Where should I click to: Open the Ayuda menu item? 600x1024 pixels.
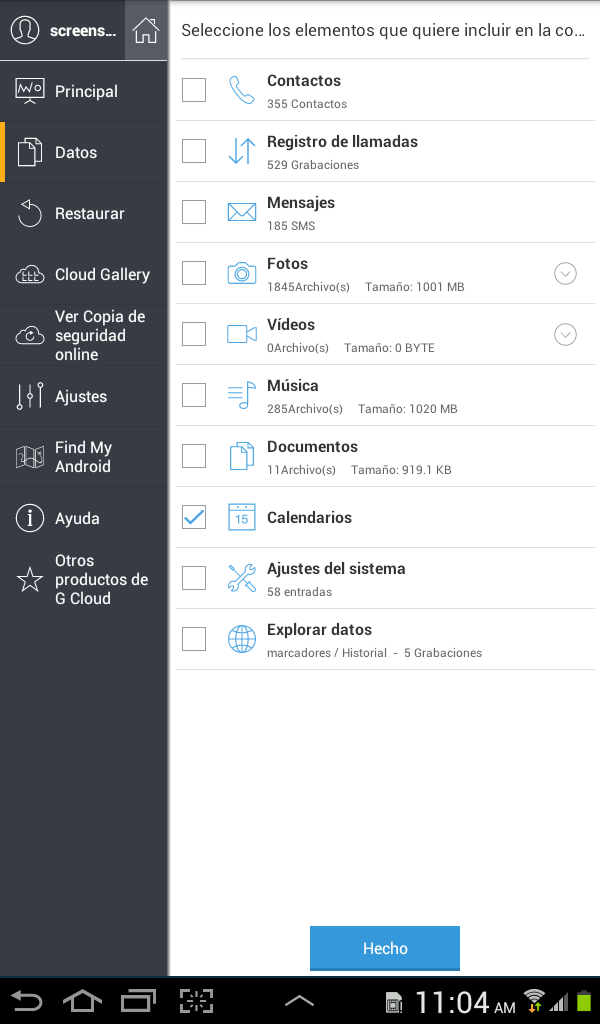(x=84, y=519)
